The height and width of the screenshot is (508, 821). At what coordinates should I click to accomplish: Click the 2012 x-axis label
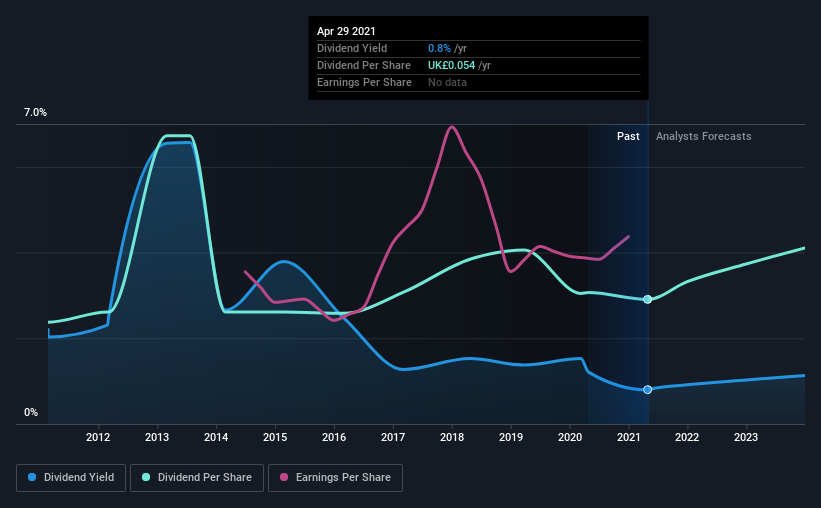tap(98, 437)
